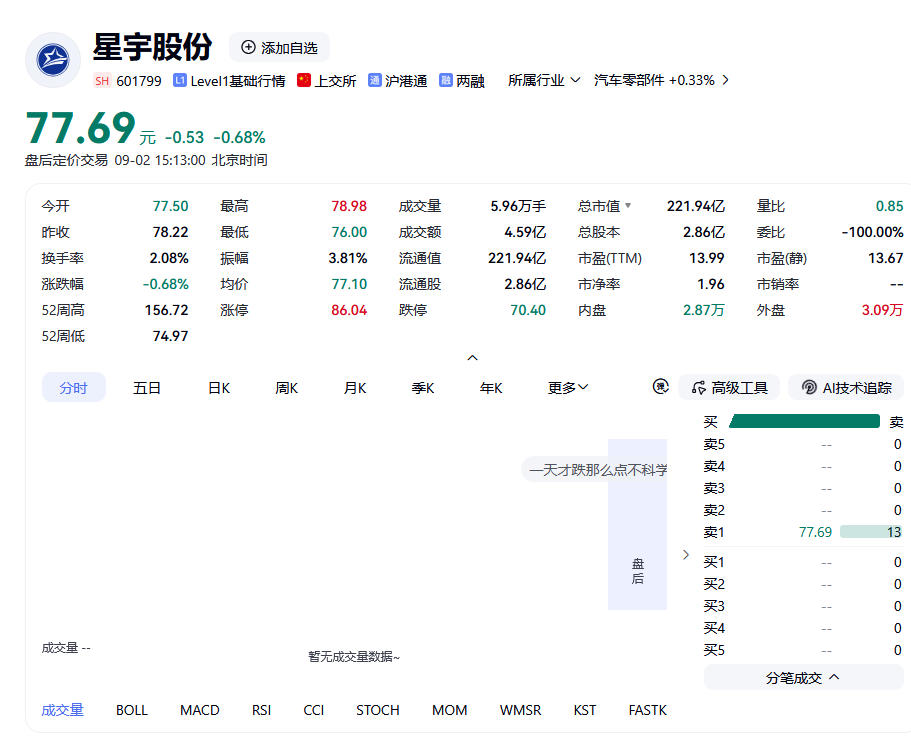Switch to the 日K chart tab
Image resolution: width=911 pixels, height=738 pixels.
click(x=218, y=388)
